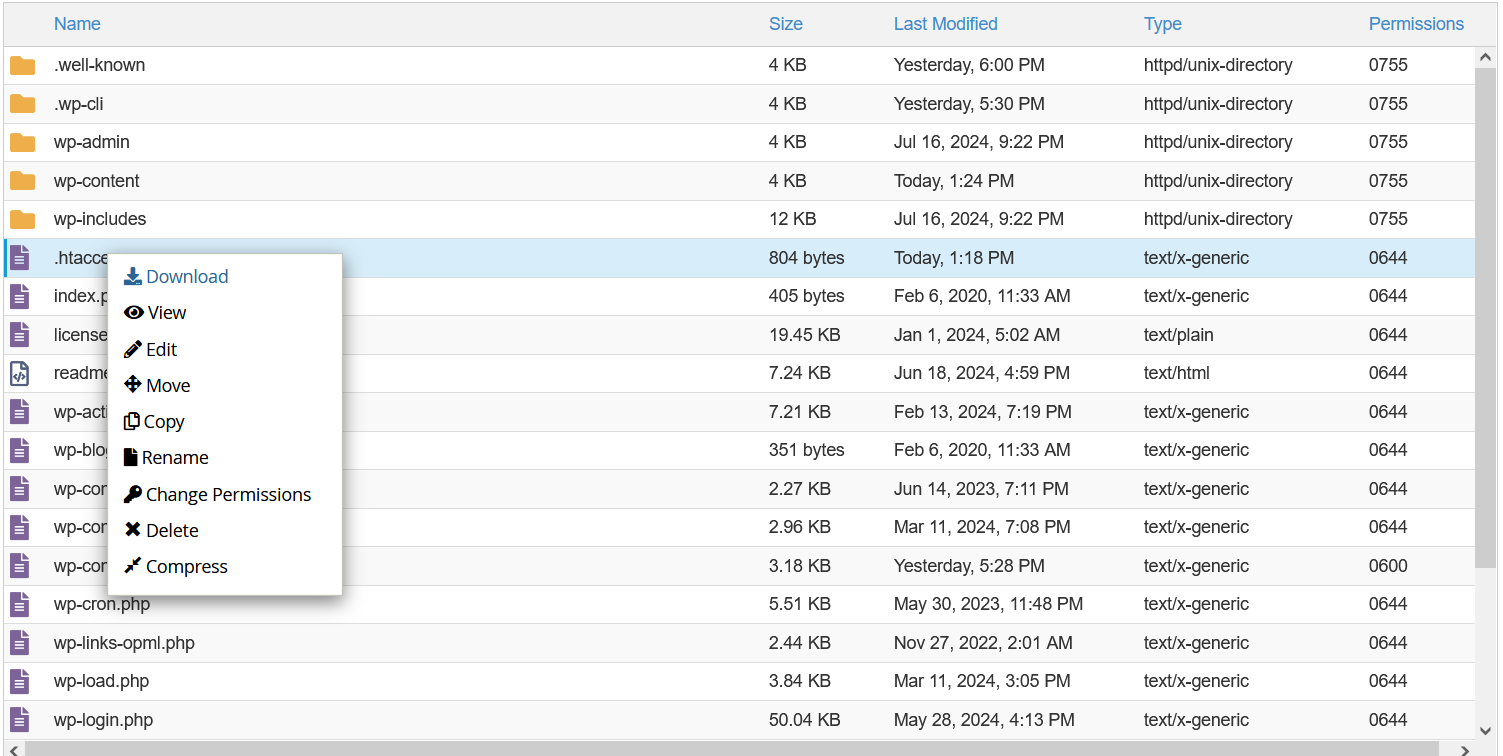
Task: Click the horizontal scrollbar right arrow
Action: [1465, 749]
